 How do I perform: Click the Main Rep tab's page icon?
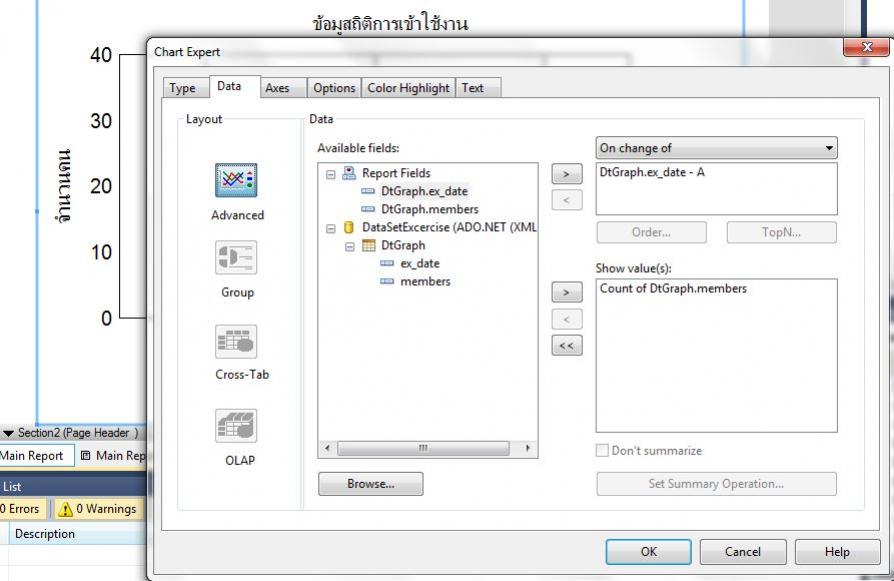(x=86, y=456)
